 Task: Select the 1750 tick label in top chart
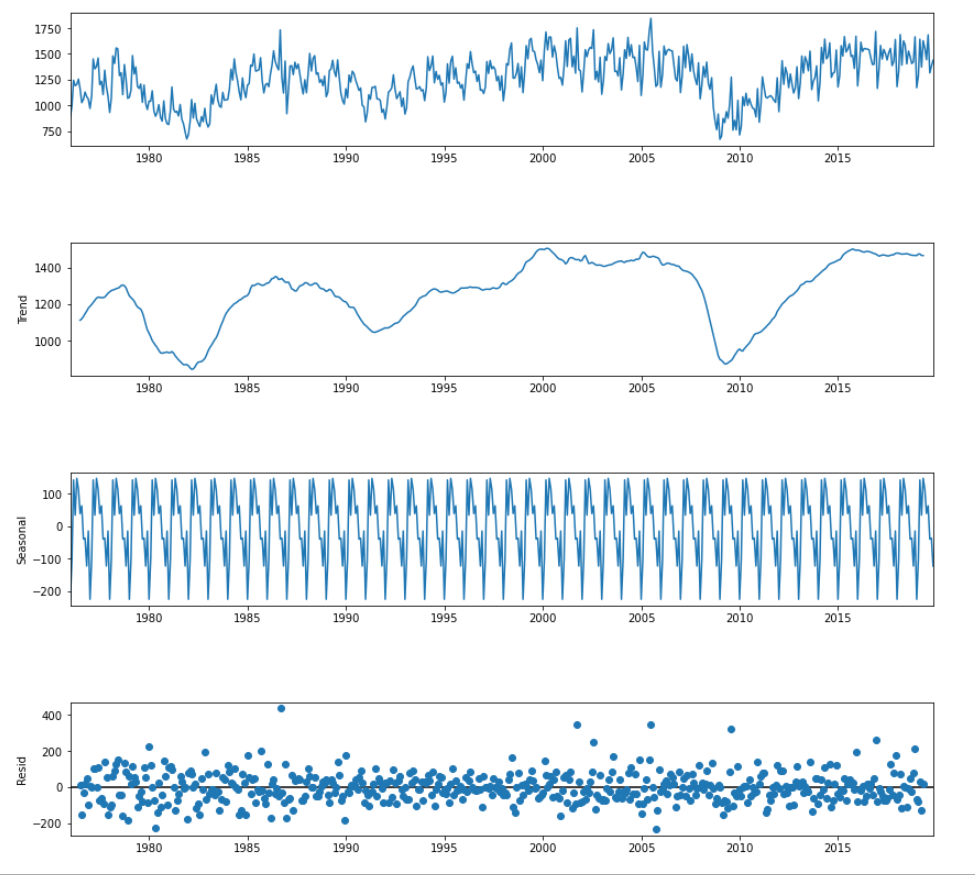tap(46, 30)
